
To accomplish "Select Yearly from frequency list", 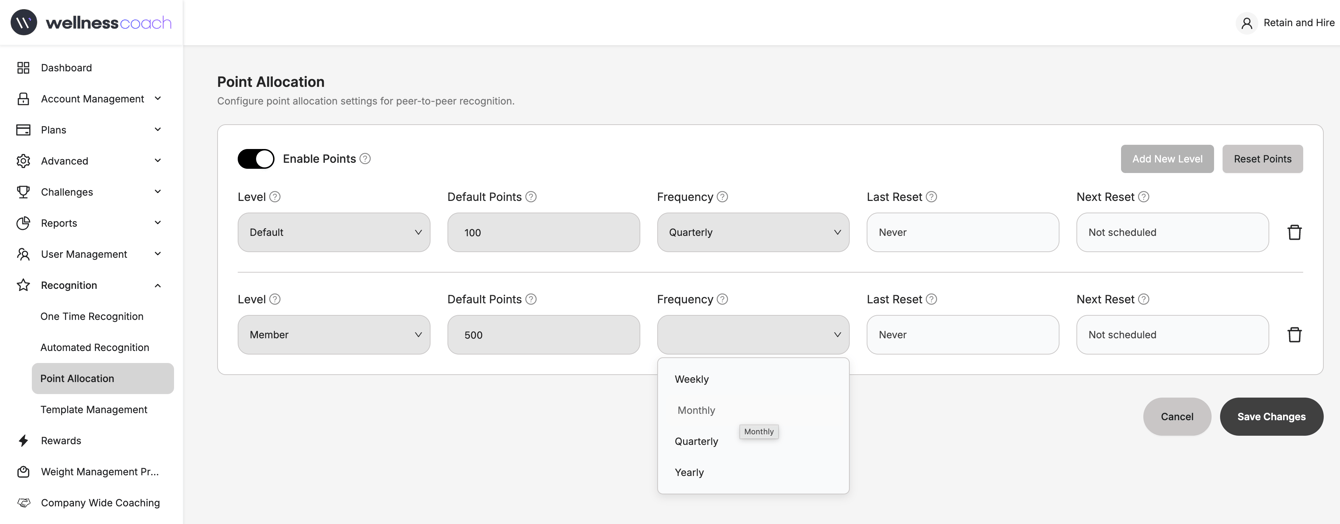I will pos(753,472).
